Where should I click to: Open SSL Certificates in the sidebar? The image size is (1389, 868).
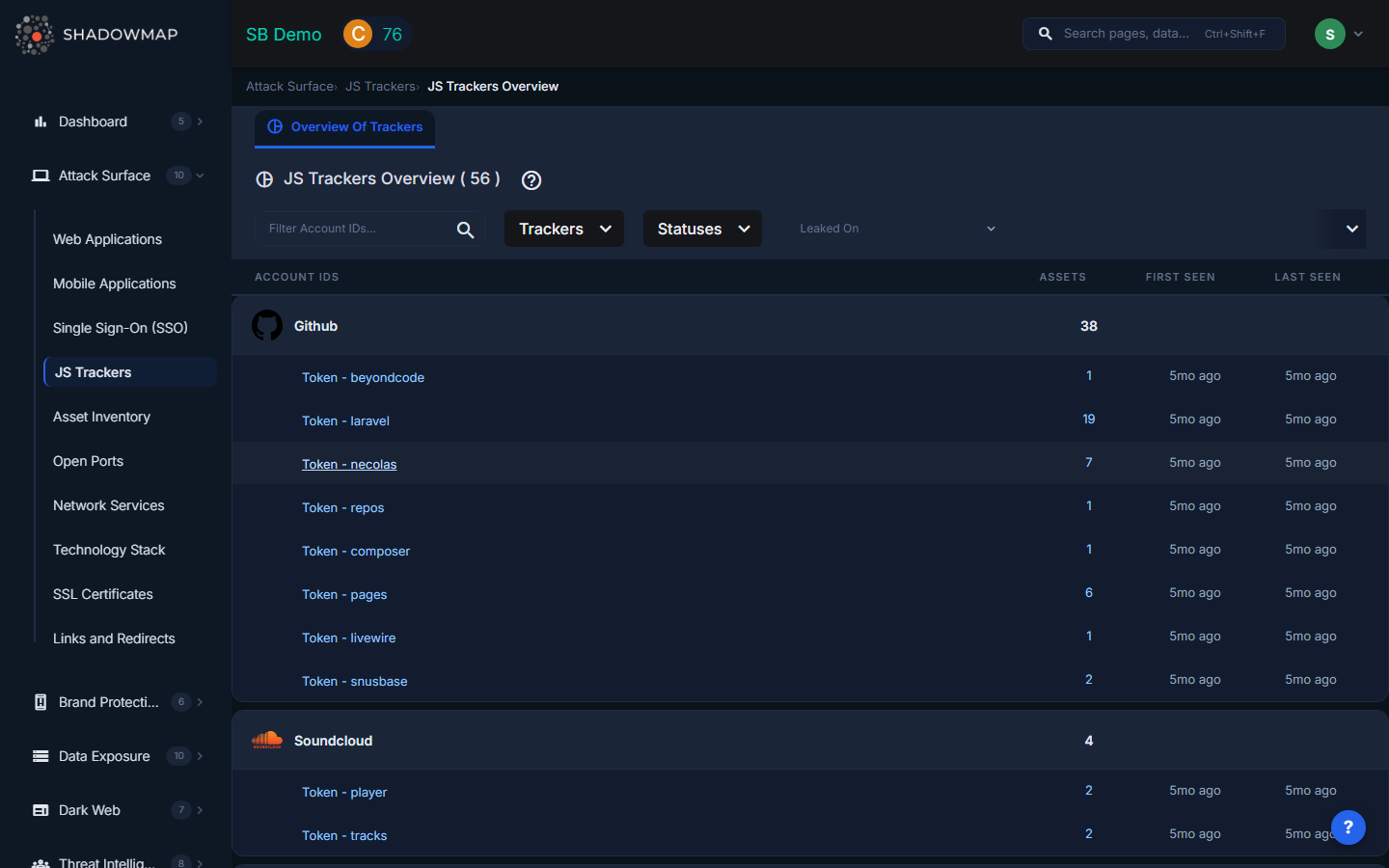coord(103,594)
